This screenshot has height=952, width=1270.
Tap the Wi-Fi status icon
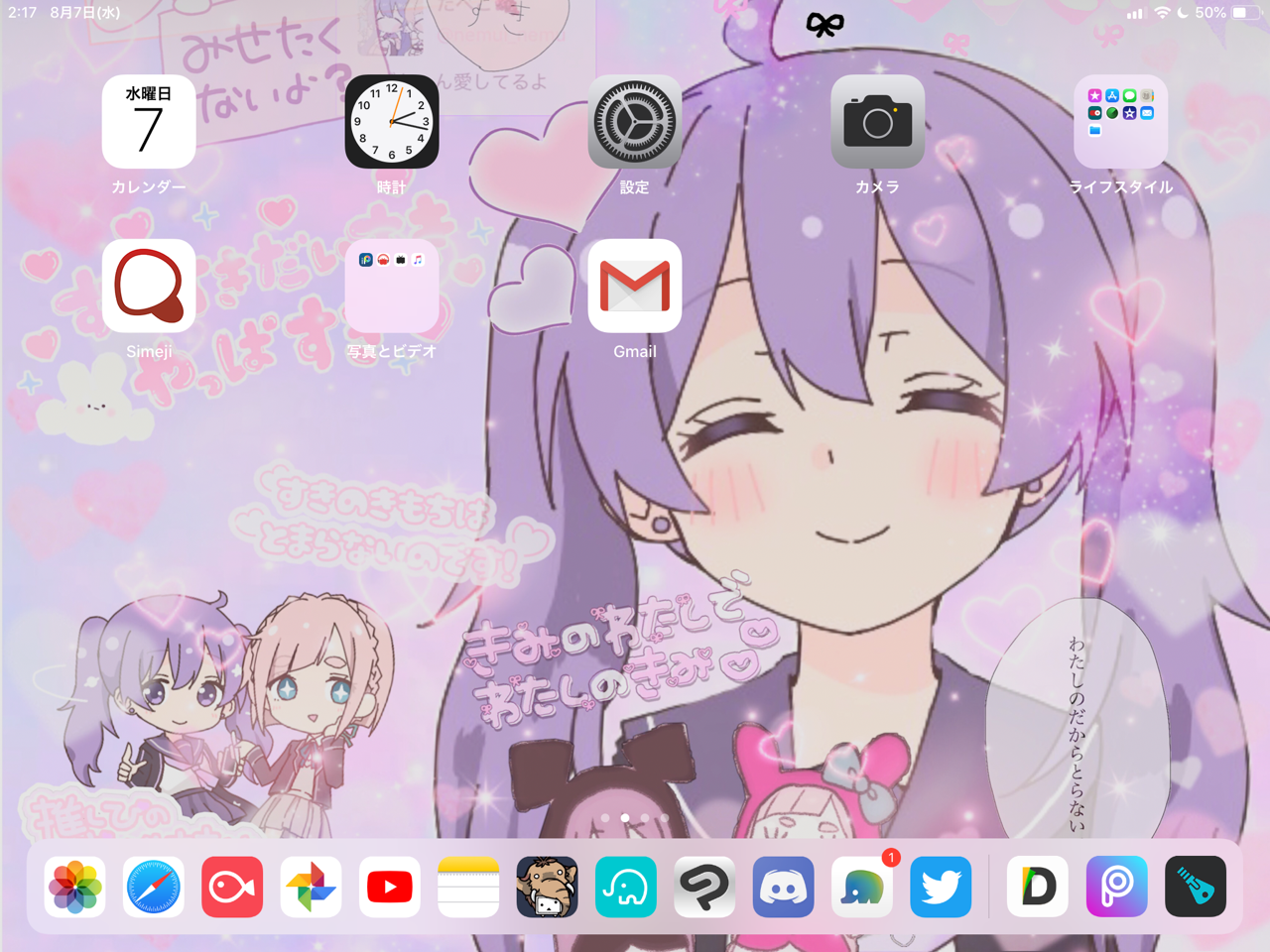click(x=1162, y=13)
